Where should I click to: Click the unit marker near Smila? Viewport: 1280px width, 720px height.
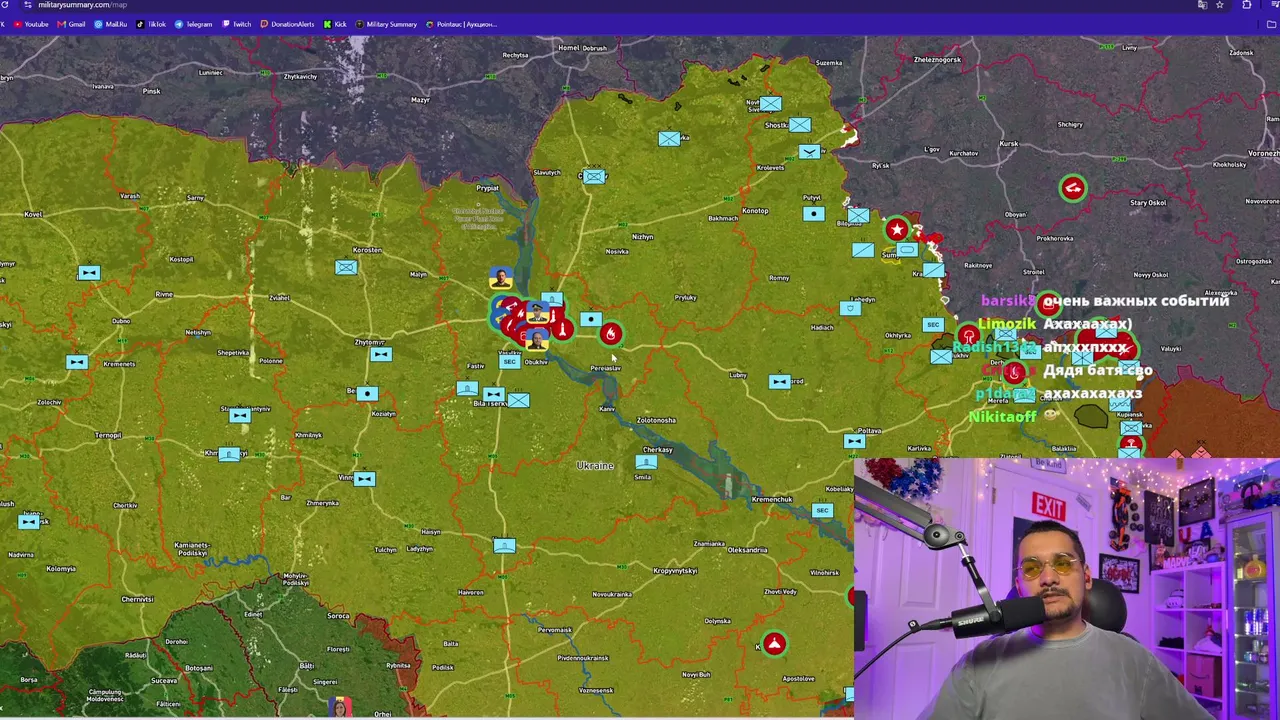646,461
